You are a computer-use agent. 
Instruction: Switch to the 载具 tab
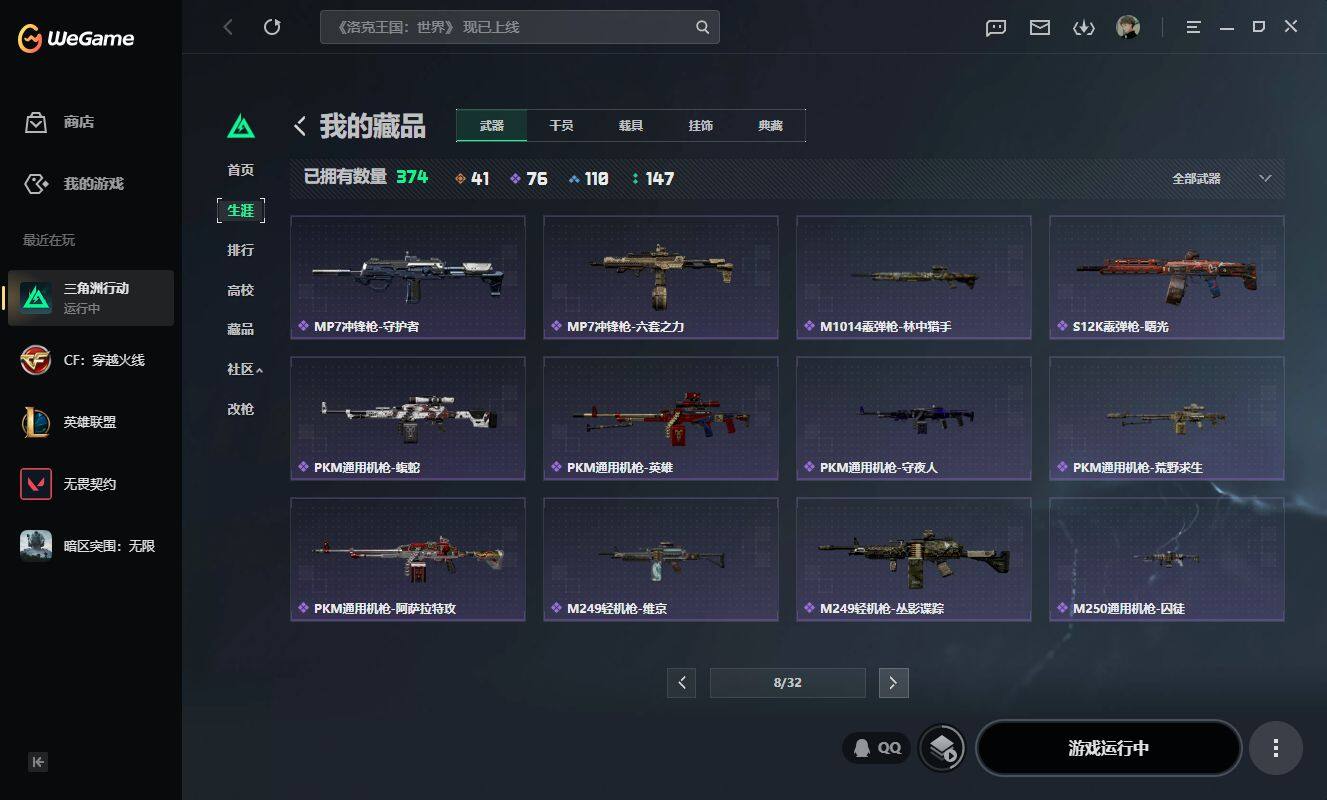(631, 126)
